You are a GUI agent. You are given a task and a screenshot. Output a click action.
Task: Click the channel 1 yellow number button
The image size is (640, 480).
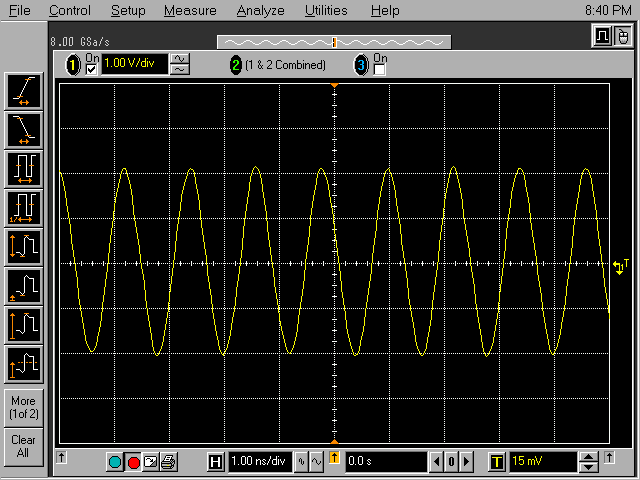pos(73,65)
